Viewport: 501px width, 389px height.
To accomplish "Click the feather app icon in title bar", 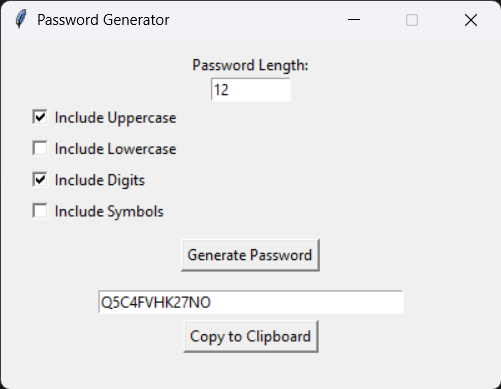I will 21,20.
